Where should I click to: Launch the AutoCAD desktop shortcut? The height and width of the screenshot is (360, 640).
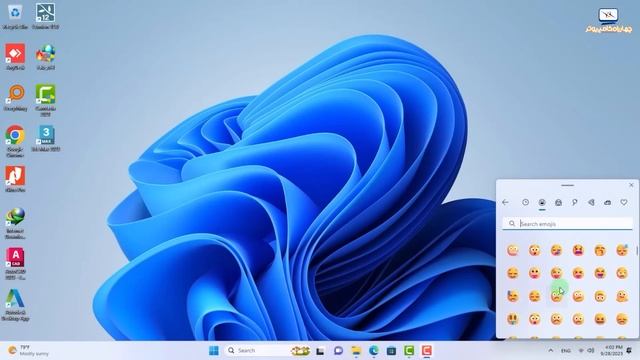click(x=15, y=263)
